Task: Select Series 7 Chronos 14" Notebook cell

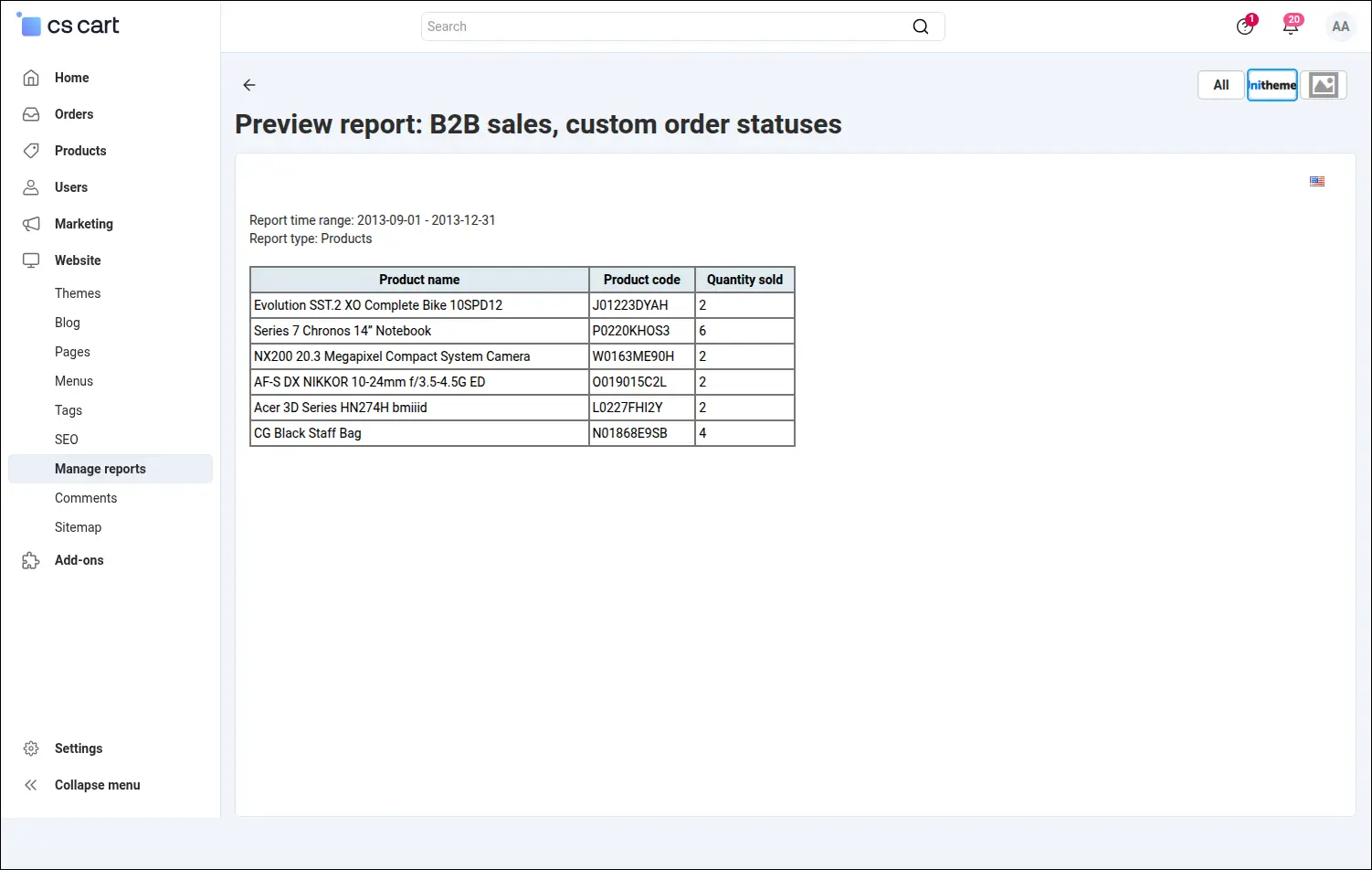Action: coord(419,331)
